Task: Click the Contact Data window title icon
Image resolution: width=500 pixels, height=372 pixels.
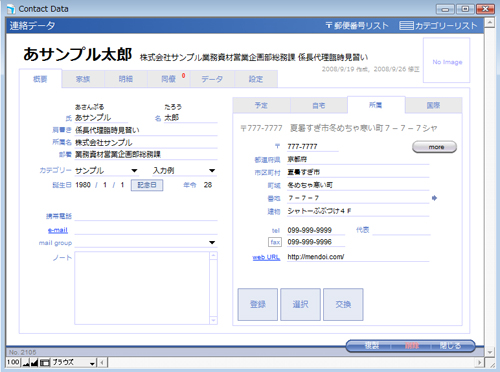Action: pyautogui.click(x=11, y=9)
